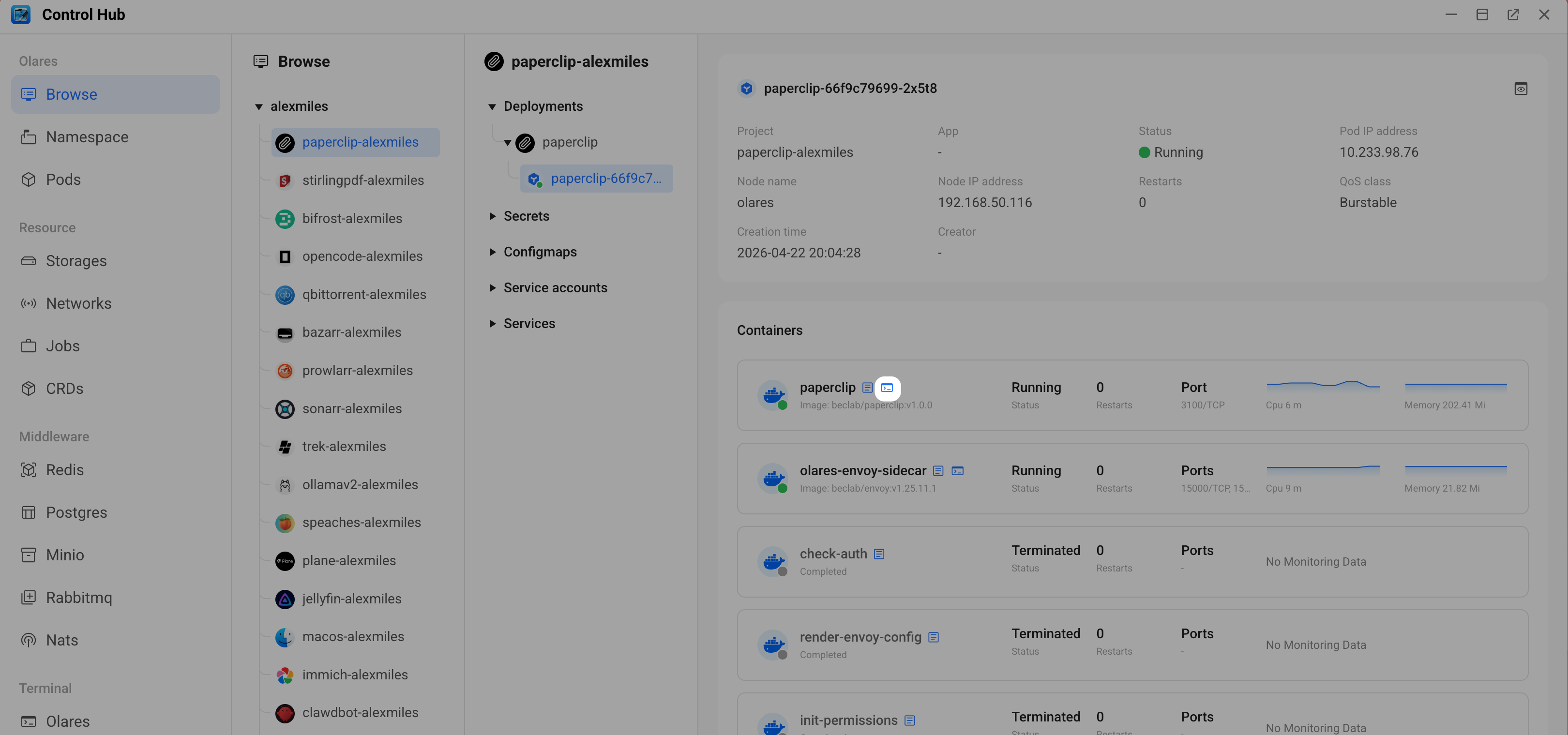Go to Storages in the sidebar

point(76,261)
